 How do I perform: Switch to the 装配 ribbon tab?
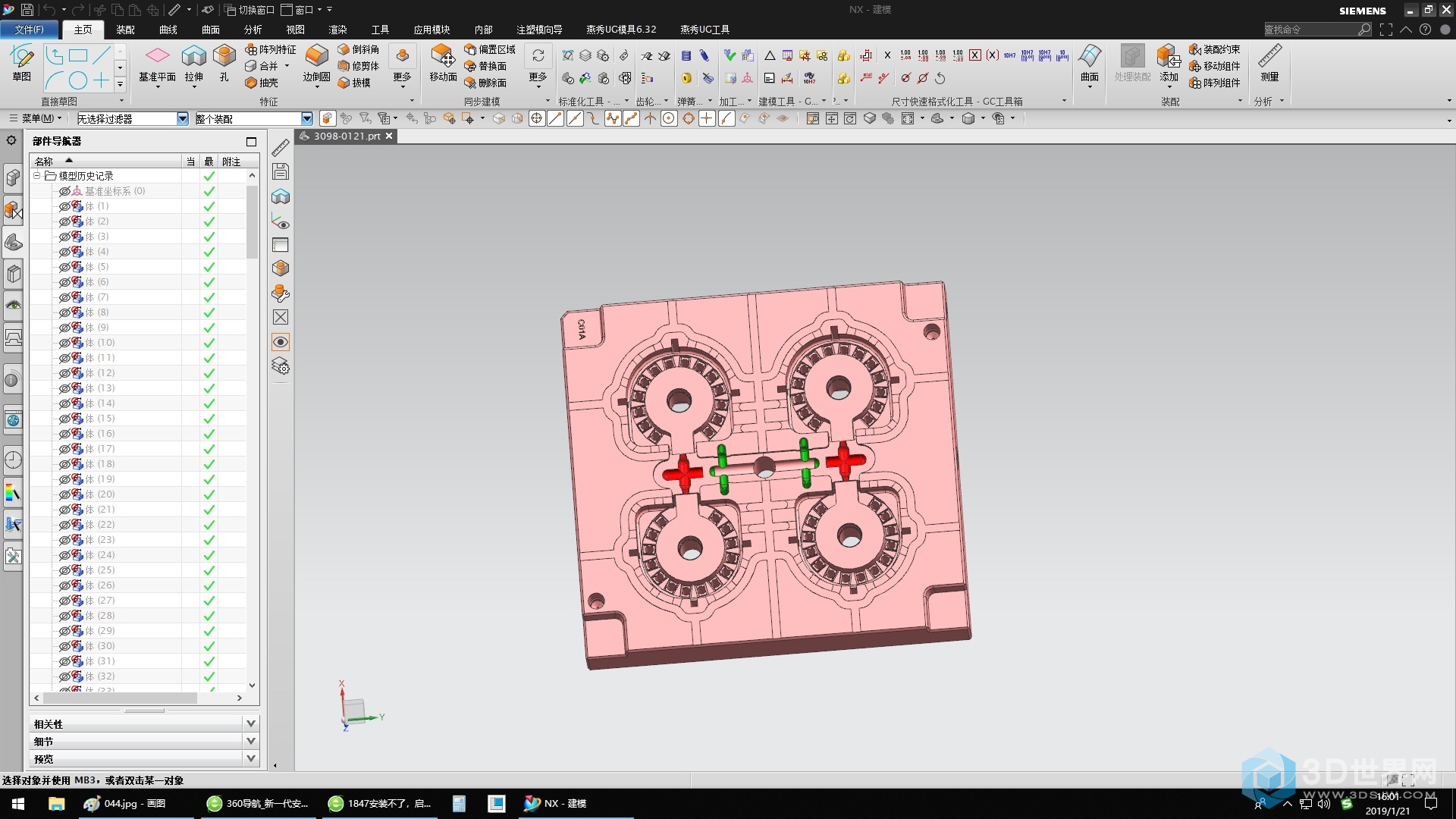coord(125,30)
